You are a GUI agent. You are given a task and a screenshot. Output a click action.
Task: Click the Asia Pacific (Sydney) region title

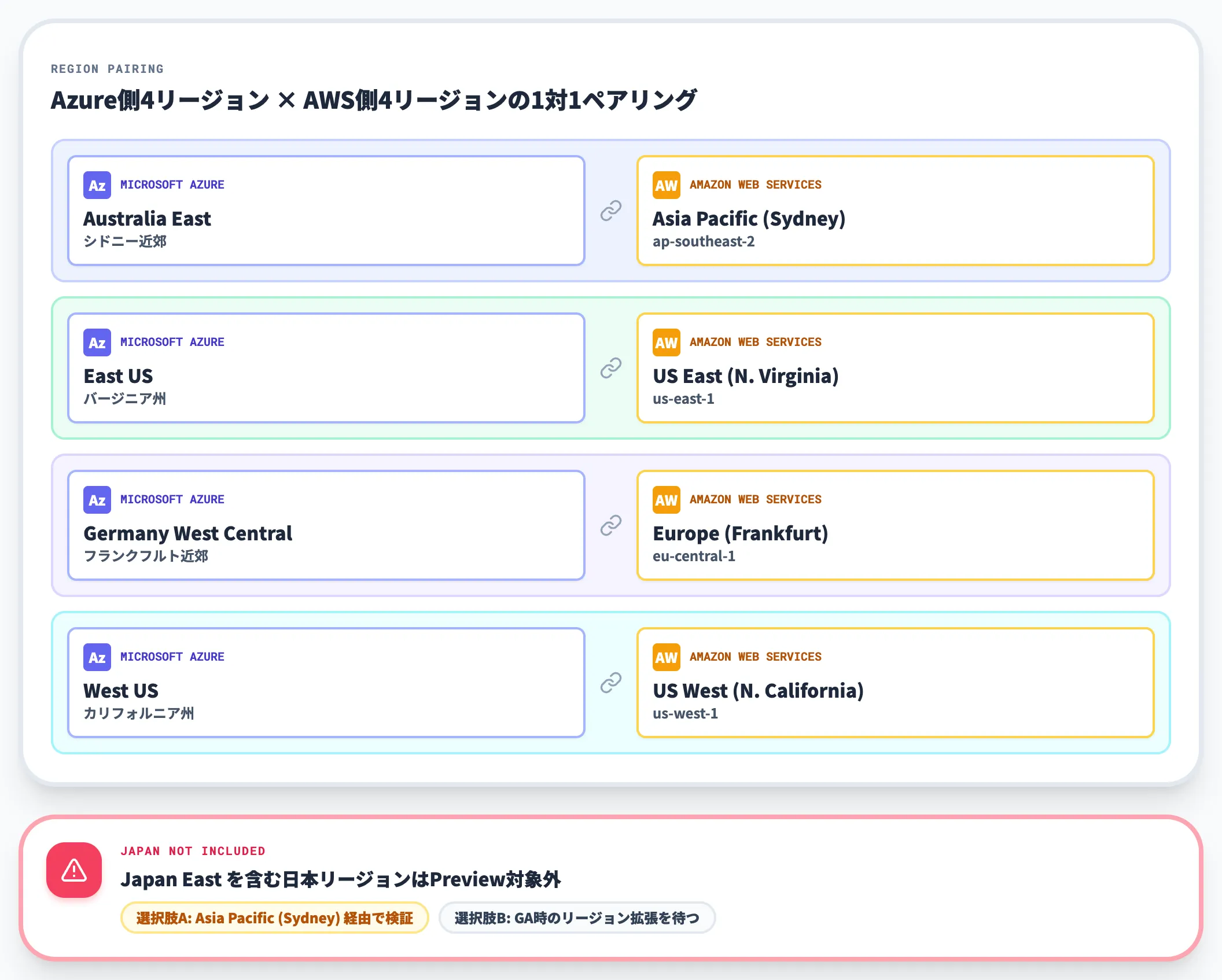click(749, 219)
